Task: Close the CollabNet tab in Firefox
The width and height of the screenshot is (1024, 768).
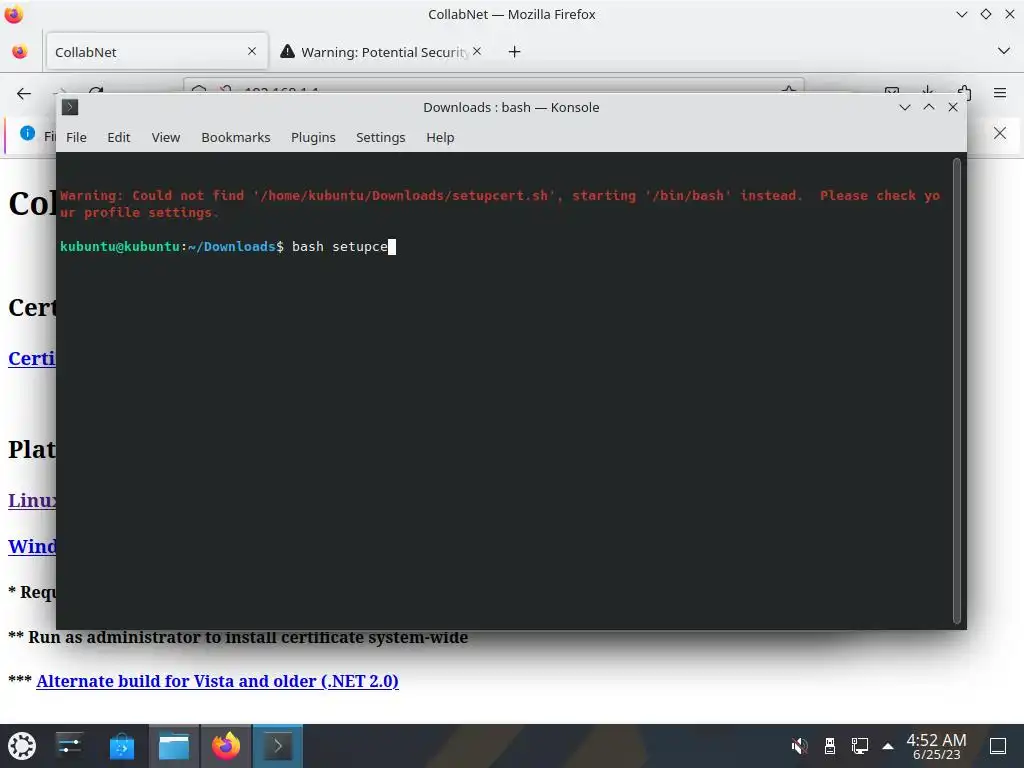Action: pyautogui.click(x=252, y=51)
